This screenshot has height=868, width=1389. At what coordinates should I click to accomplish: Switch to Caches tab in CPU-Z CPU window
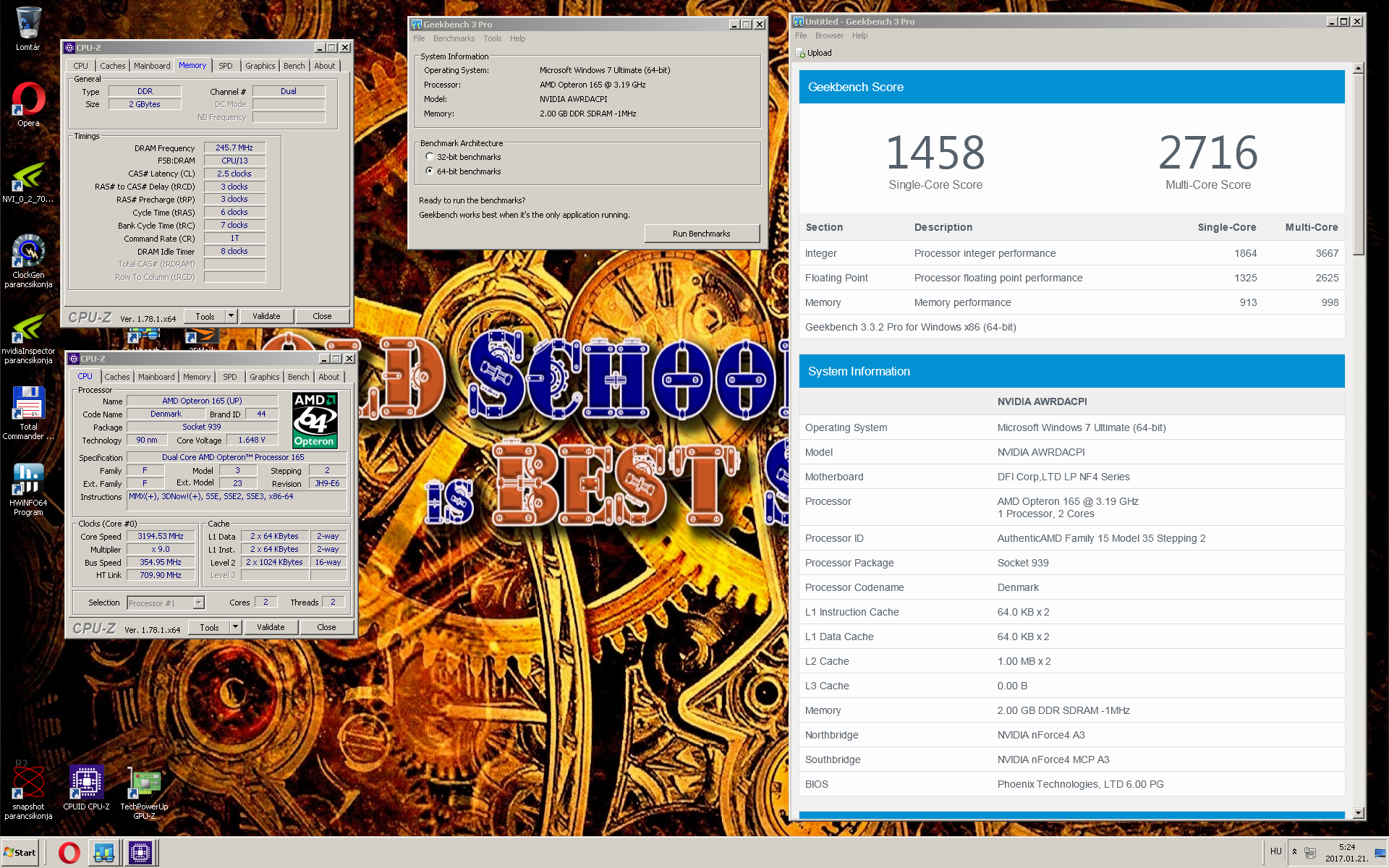[x=117, y=377]
